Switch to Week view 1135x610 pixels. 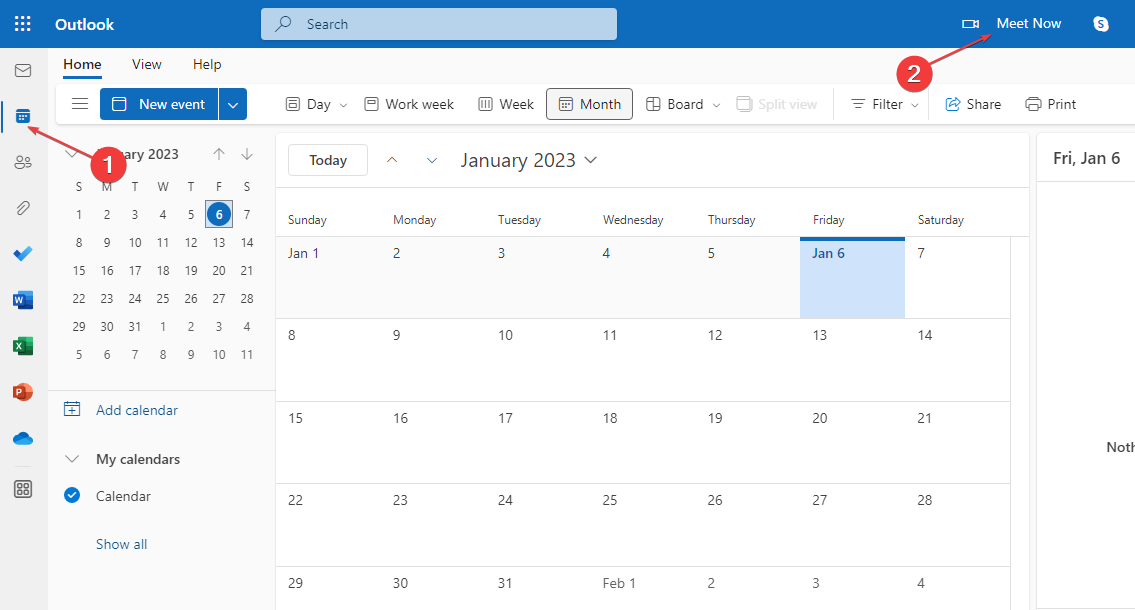pos(506,104)
